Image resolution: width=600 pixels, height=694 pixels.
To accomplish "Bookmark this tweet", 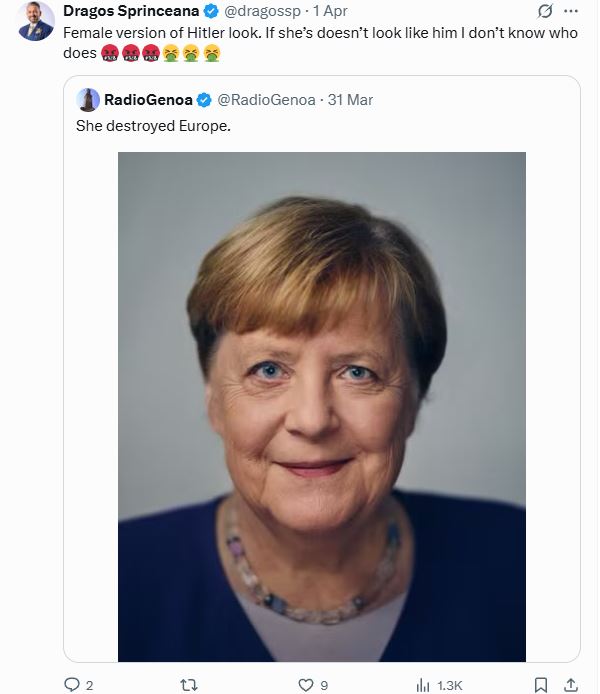I will [540, 685].
